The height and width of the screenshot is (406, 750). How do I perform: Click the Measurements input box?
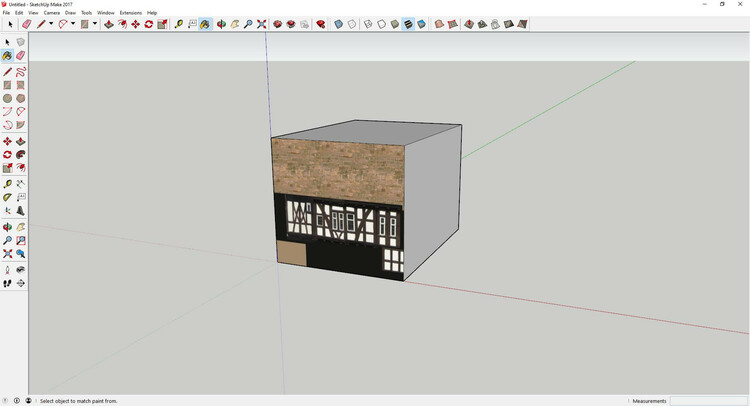(708, 401)
